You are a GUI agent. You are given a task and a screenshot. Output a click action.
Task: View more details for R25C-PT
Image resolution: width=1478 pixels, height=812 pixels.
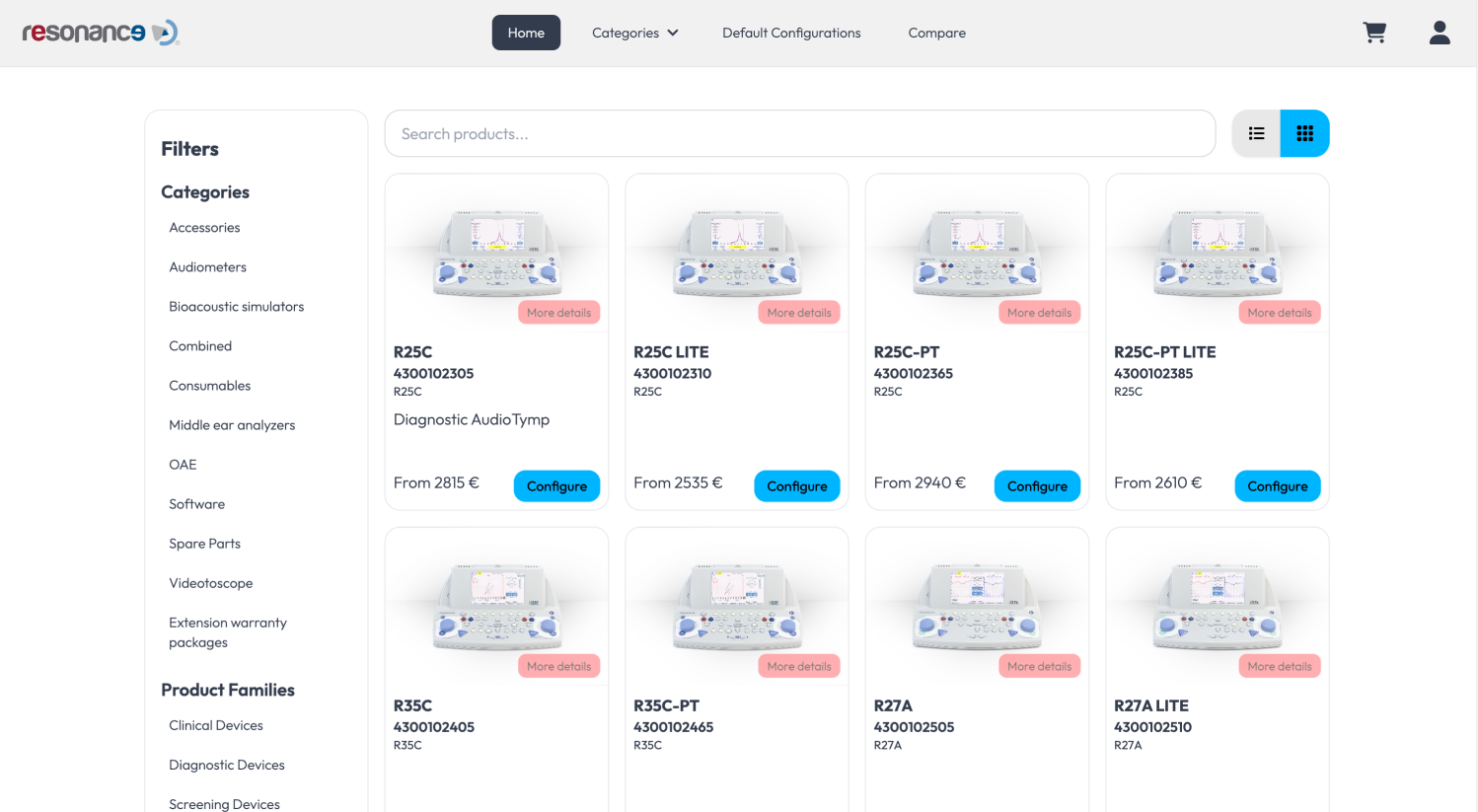pyautogui.click(x=1039, y=313)
